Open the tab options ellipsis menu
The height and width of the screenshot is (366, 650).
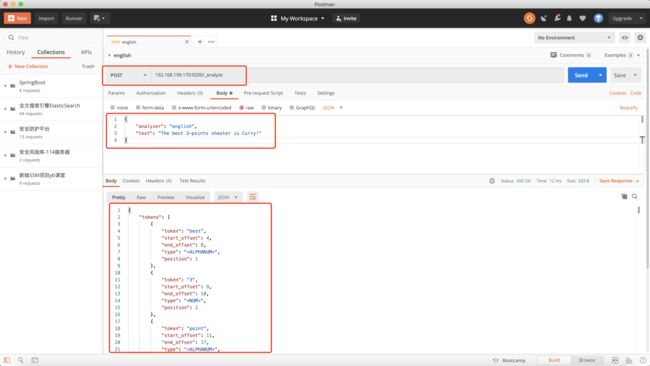211,42
